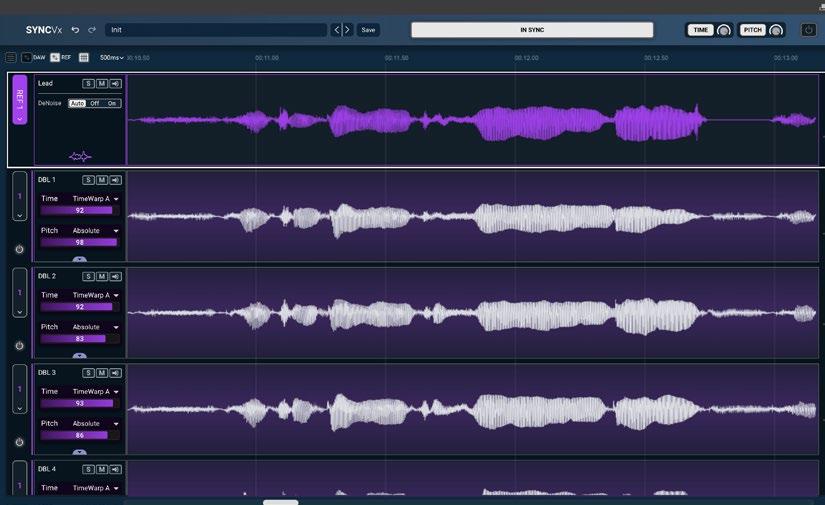Toggle DBL 1 power button
The width and height of the screenshot is (825, 505).
tap(19, 249)
